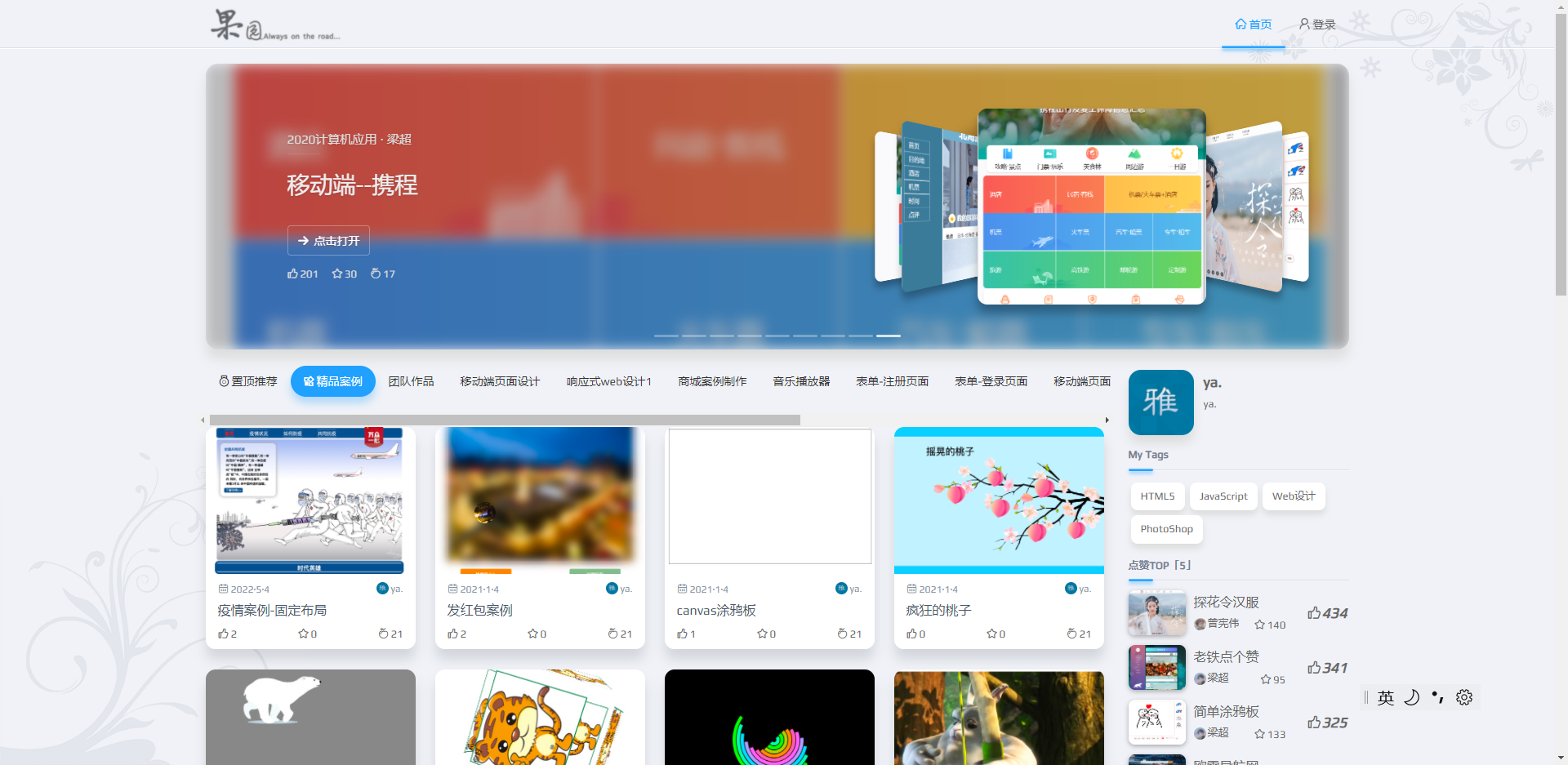Switch to the 团队作品 category tab
Viewport: 1568px width, 765px height.
pyautogui.click(x=411, y=381)
